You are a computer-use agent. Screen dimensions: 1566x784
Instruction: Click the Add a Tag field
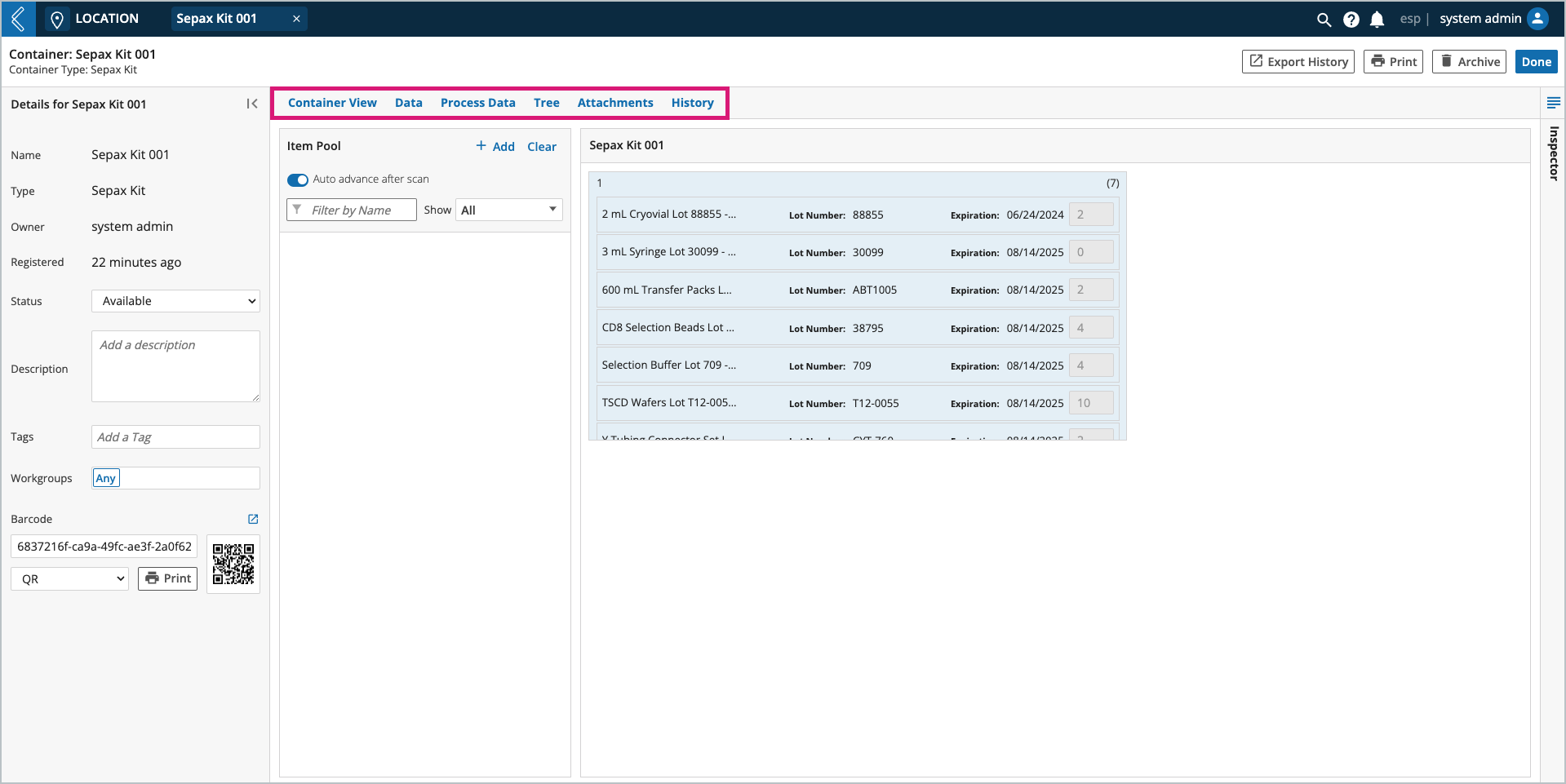click(175, 437)
